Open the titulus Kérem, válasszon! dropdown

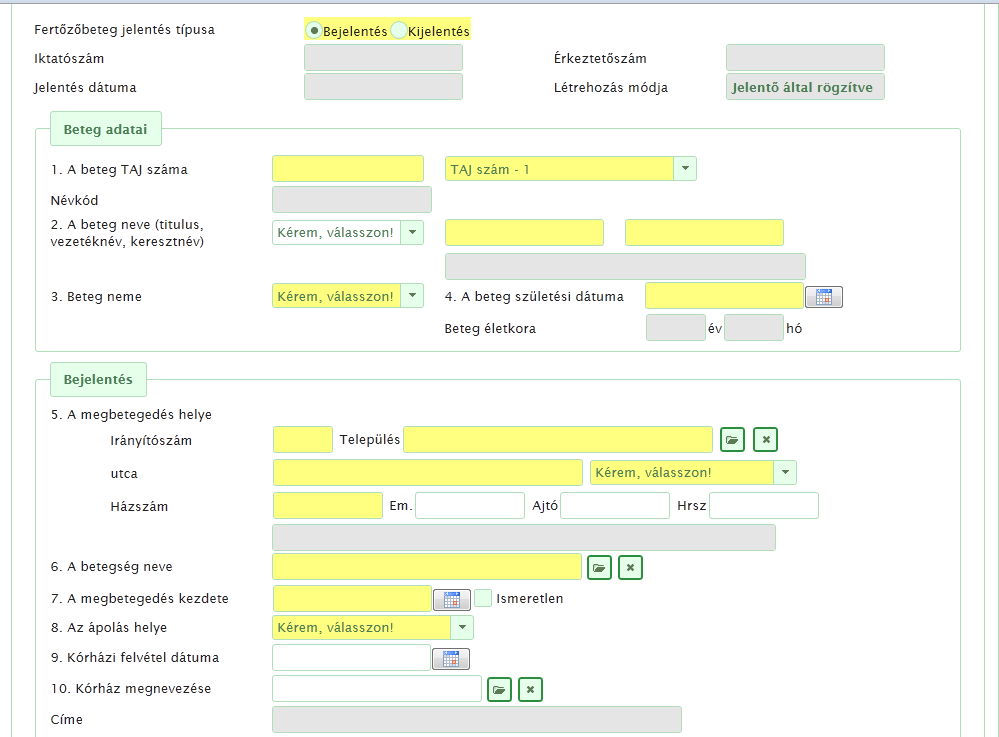click(x=412, y=233)
